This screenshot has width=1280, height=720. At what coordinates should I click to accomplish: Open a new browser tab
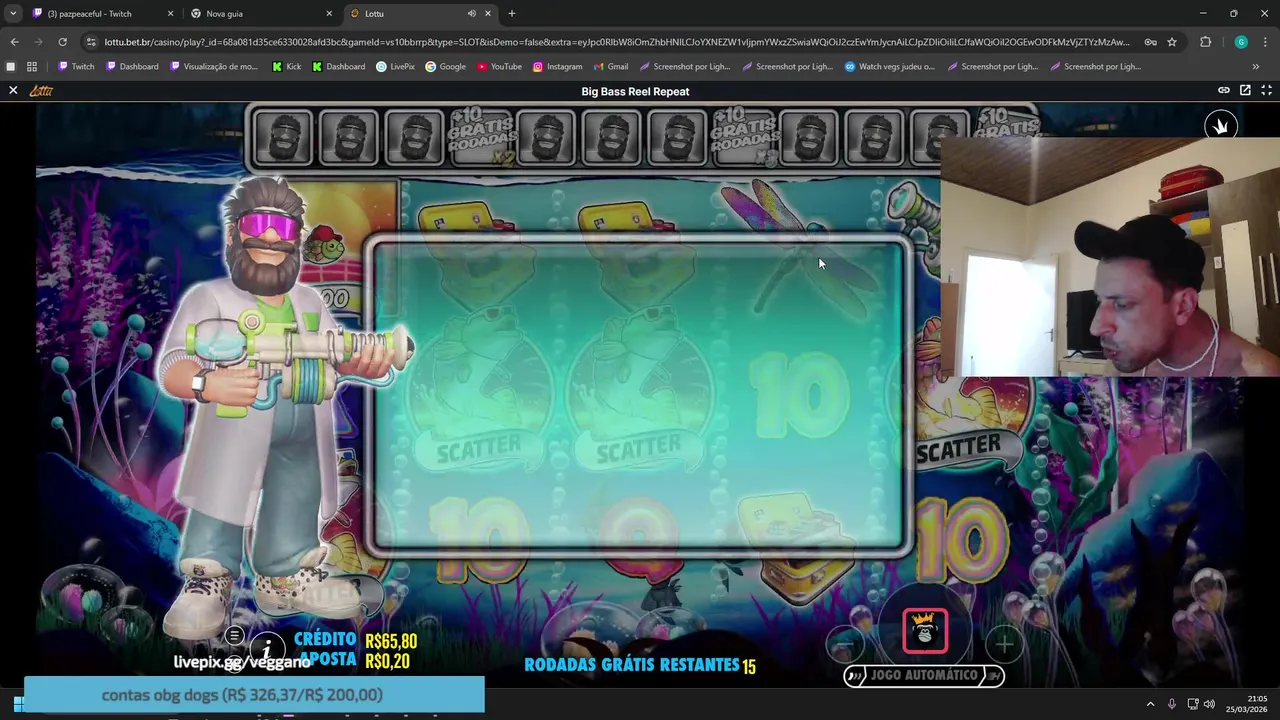[x=512, y=14]
